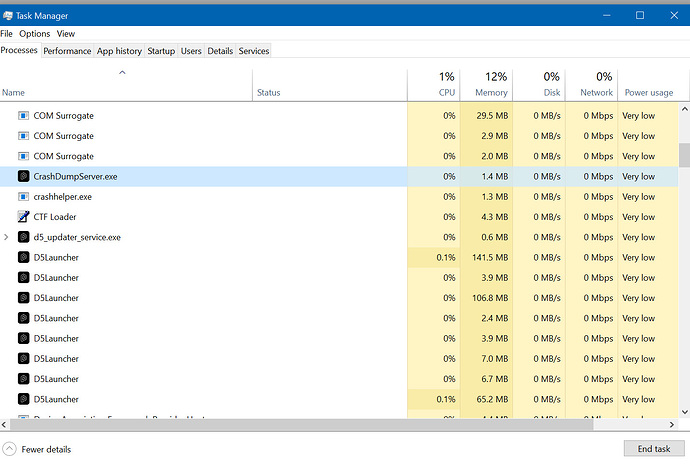This screenshot has height=464, width=690.
Task: Expand the d5_updater_service.exe process group
Action: coord(7,237)
